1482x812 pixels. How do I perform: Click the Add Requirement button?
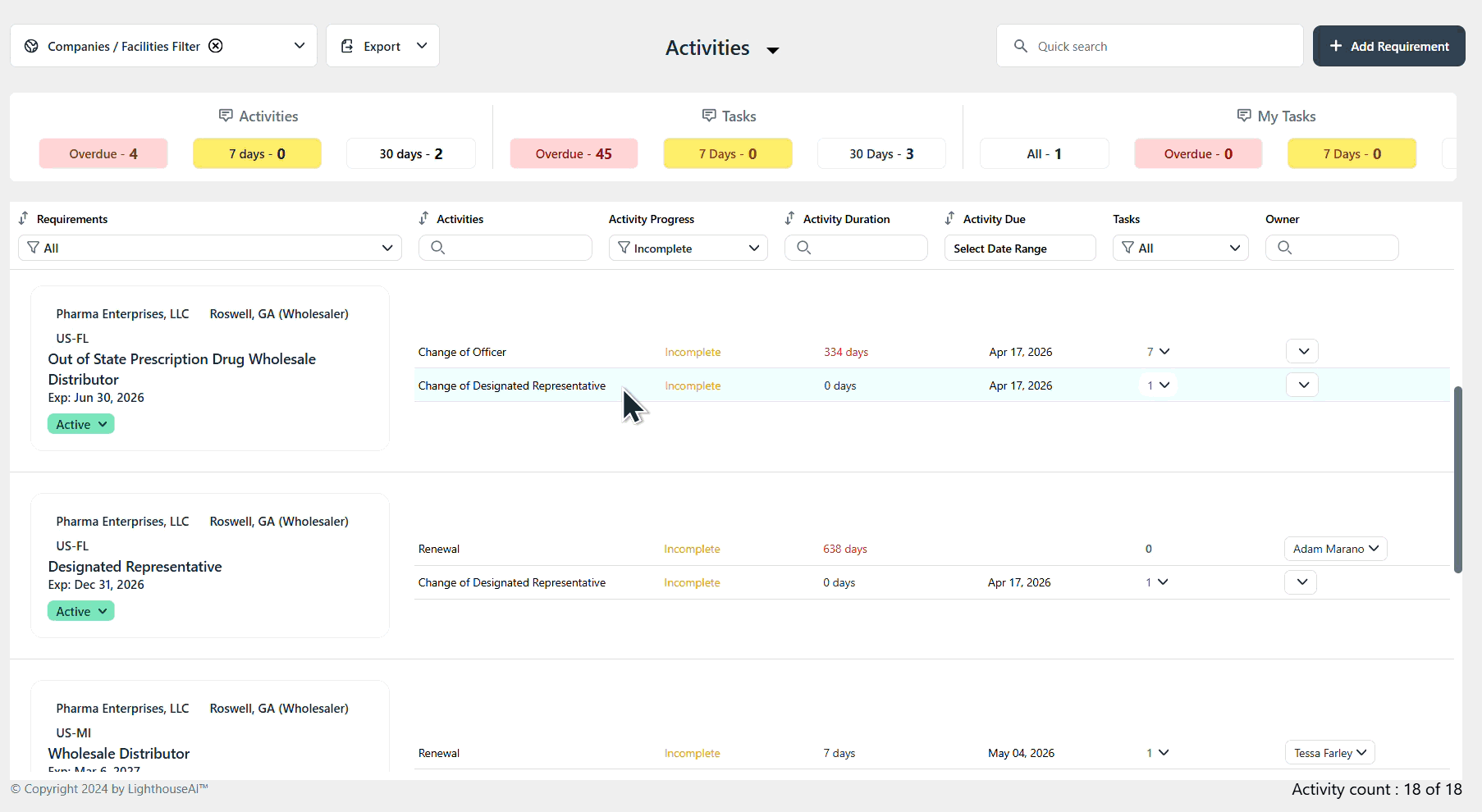(1388, 46)
